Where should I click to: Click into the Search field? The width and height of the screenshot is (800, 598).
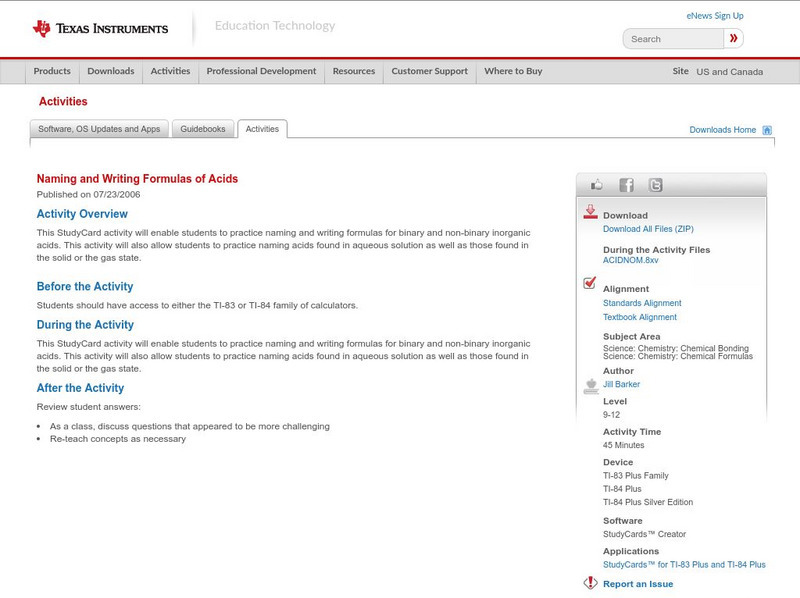[673, 39]
